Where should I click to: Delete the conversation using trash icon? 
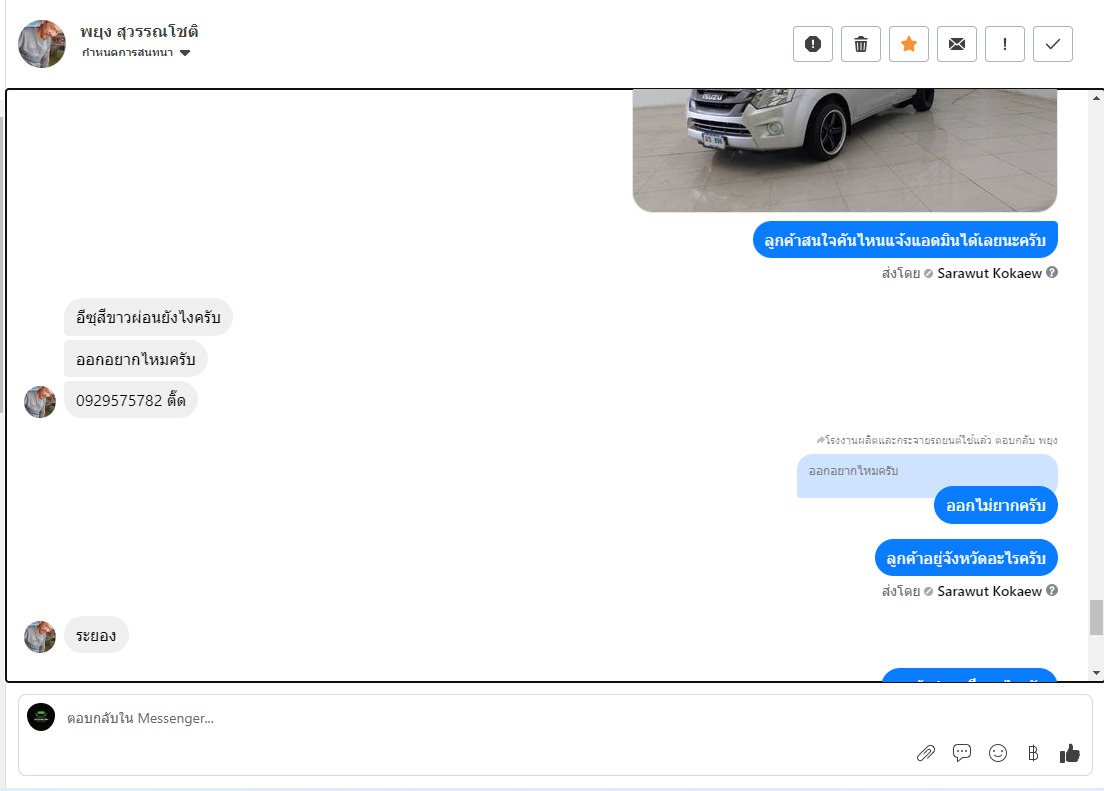coord(860,44)
